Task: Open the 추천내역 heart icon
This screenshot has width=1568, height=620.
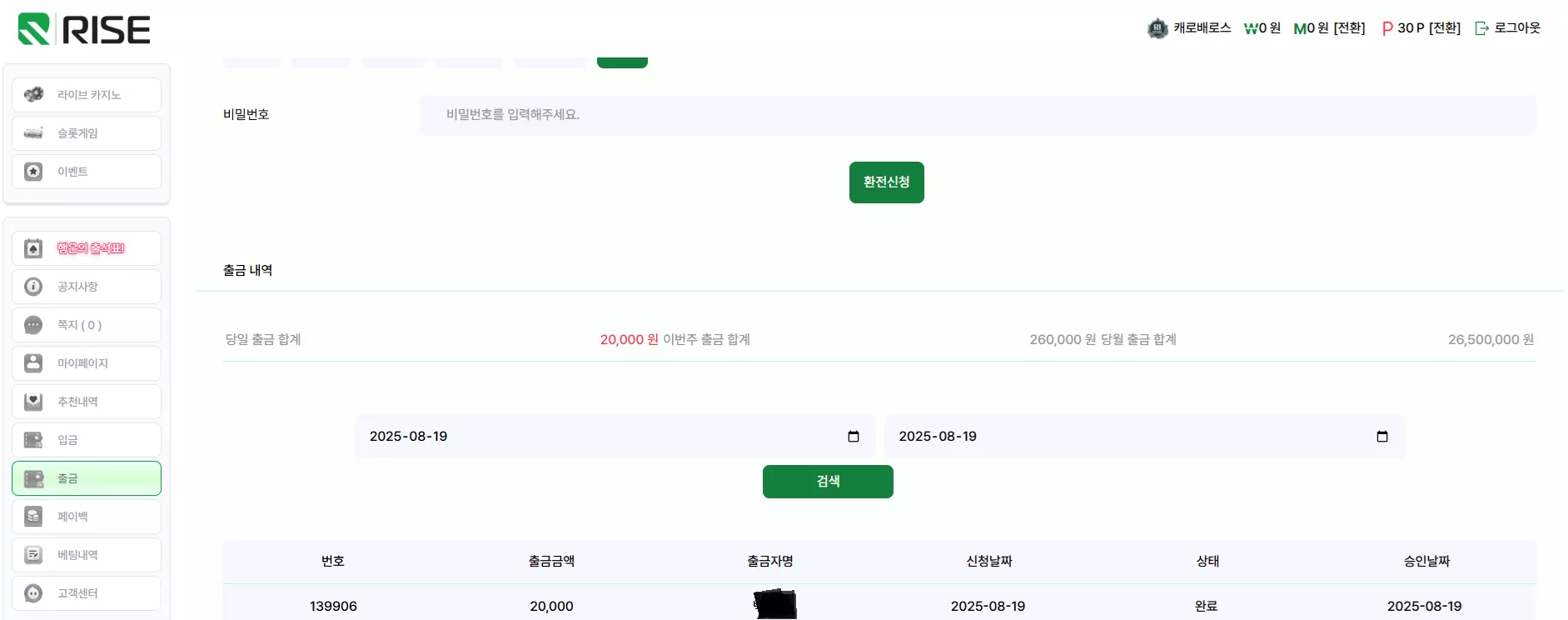Action: tap(33, 402)
